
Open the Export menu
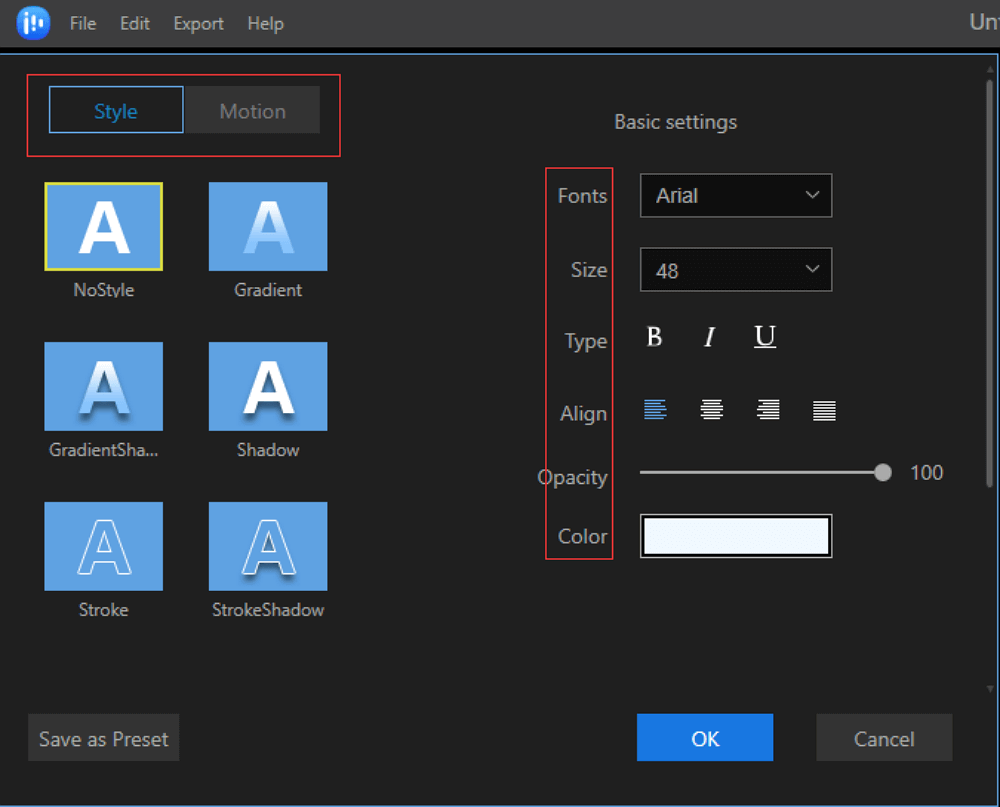198,23
